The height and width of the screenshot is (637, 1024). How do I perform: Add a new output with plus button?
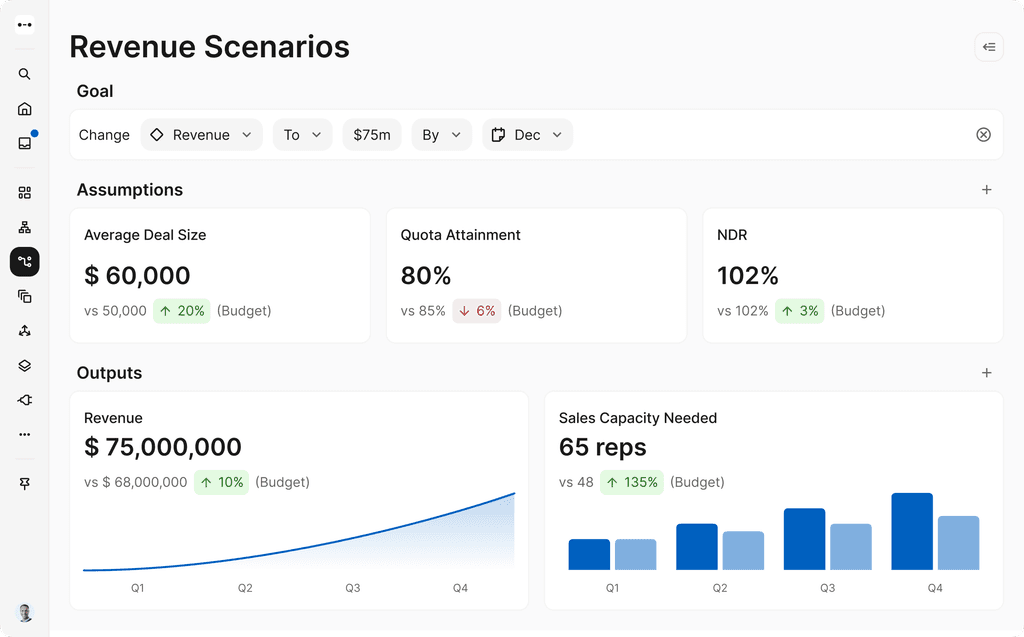point(986,372)
